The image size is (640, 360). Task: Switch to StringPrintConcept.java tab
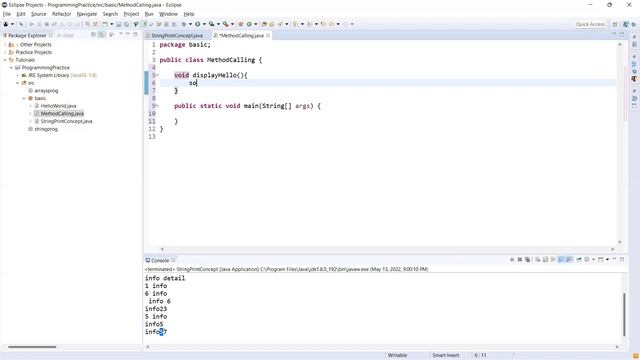[x=177, y=36]
